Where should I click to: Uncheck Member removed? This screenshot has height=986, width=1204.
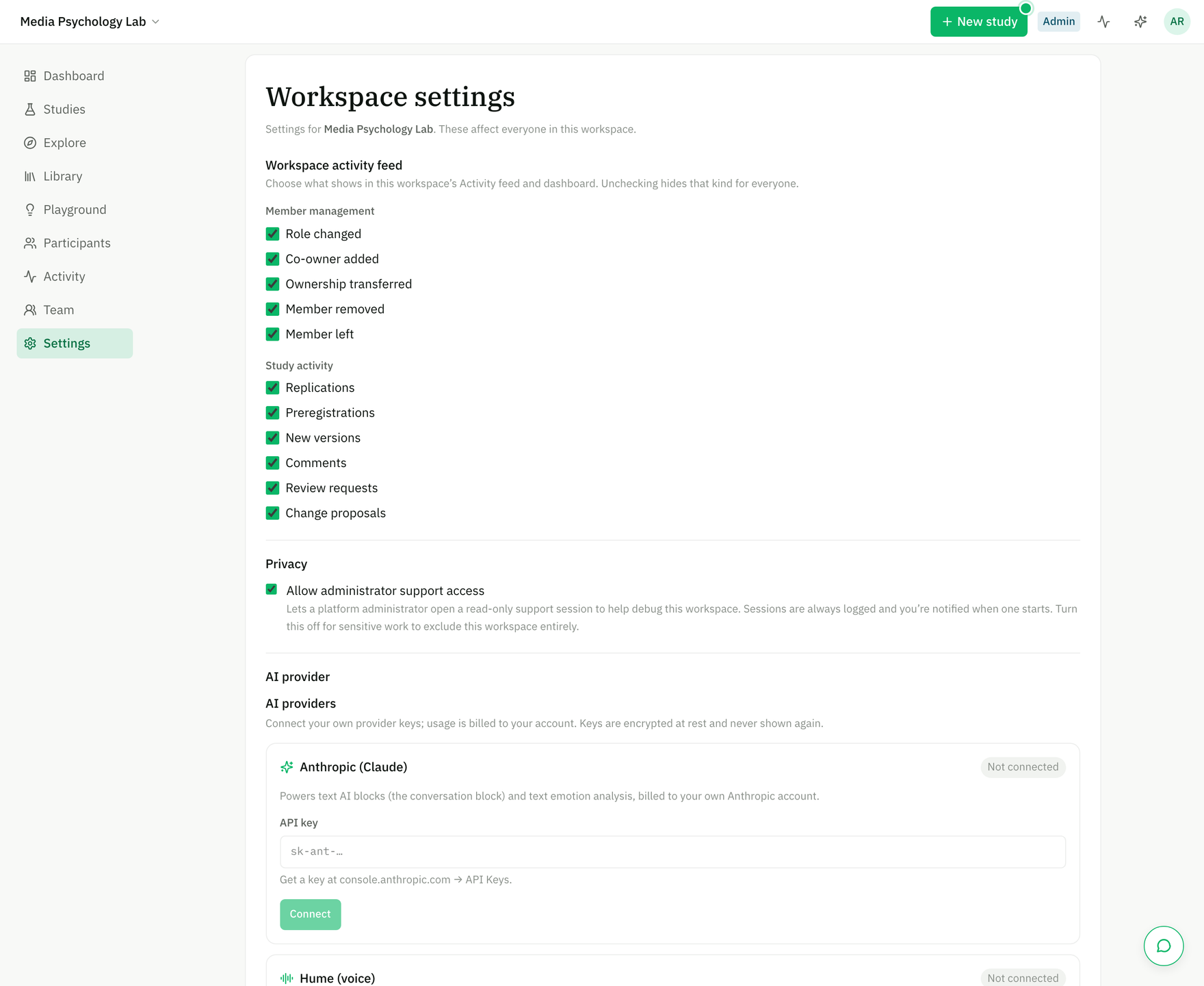[x=272, y=309]
